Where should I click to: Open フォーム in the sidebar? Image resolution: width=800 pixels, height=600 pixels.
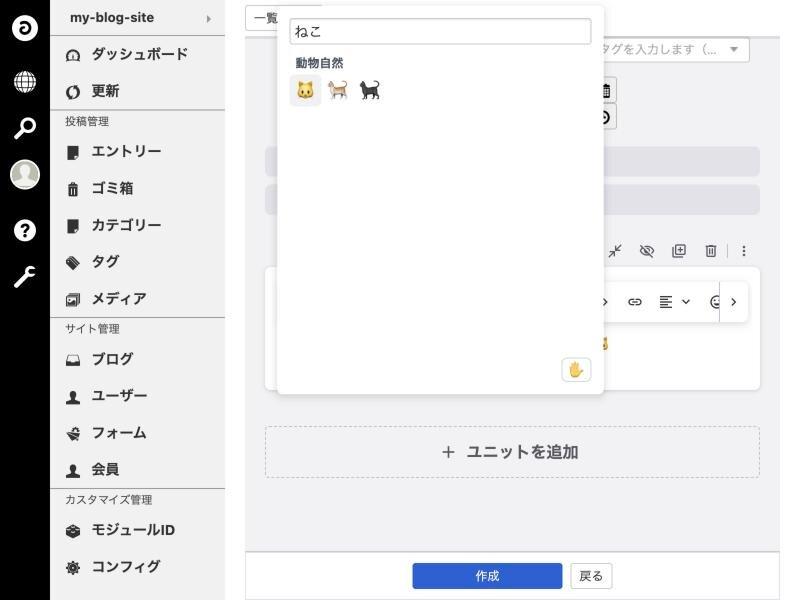[138, 433]
